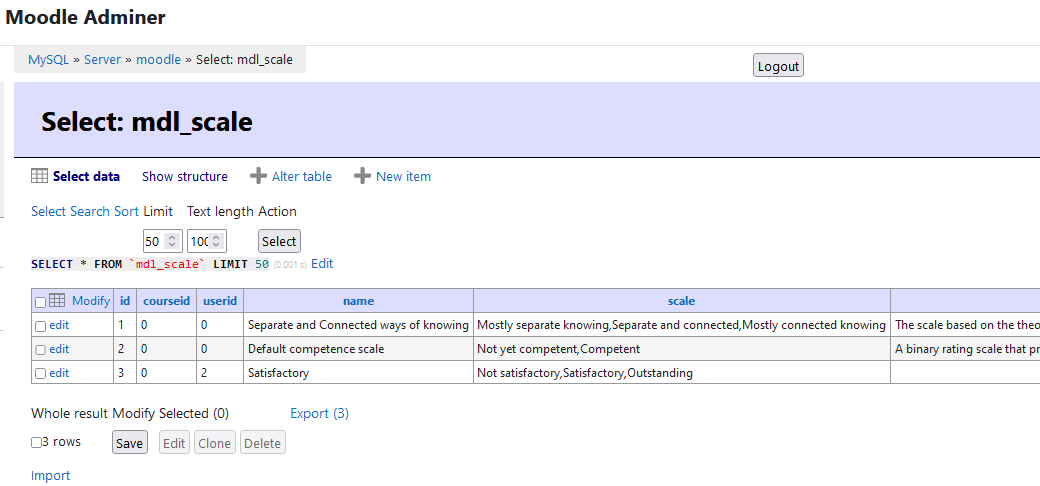Click the Moodle Adminer title
The image size is (1040, 486).
[x=86, y=17]
